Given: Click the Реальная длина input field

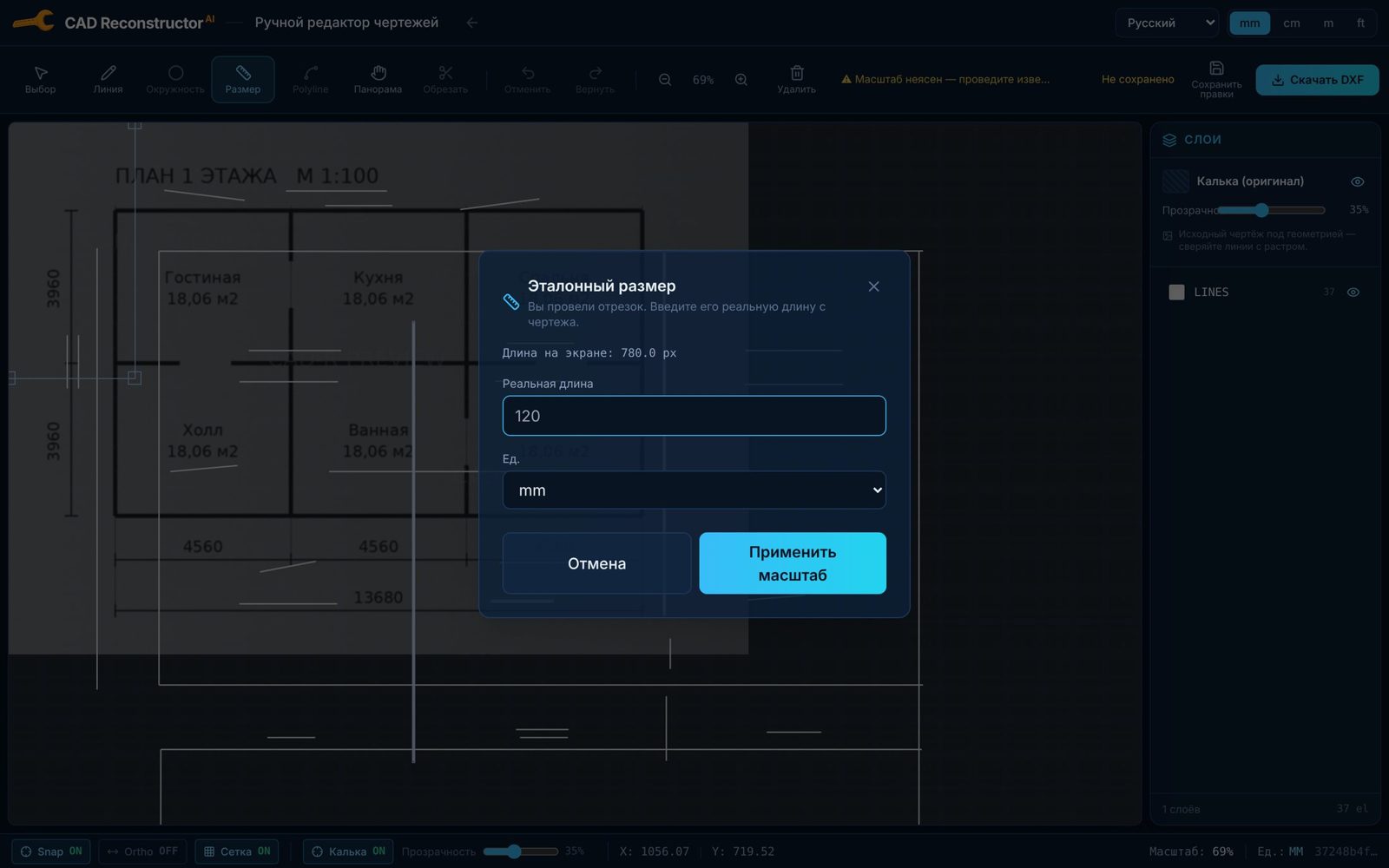Looking at the screenshot, I should [694, 416].
